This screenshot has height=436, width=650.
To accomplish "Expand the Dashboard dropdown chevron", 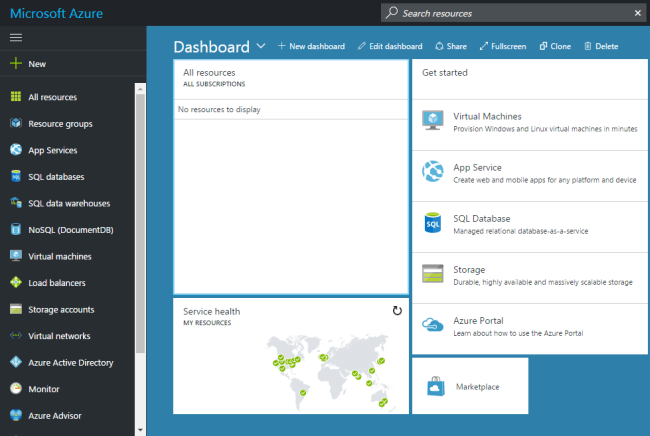I will pyautogui.click(x=261, y=46).
